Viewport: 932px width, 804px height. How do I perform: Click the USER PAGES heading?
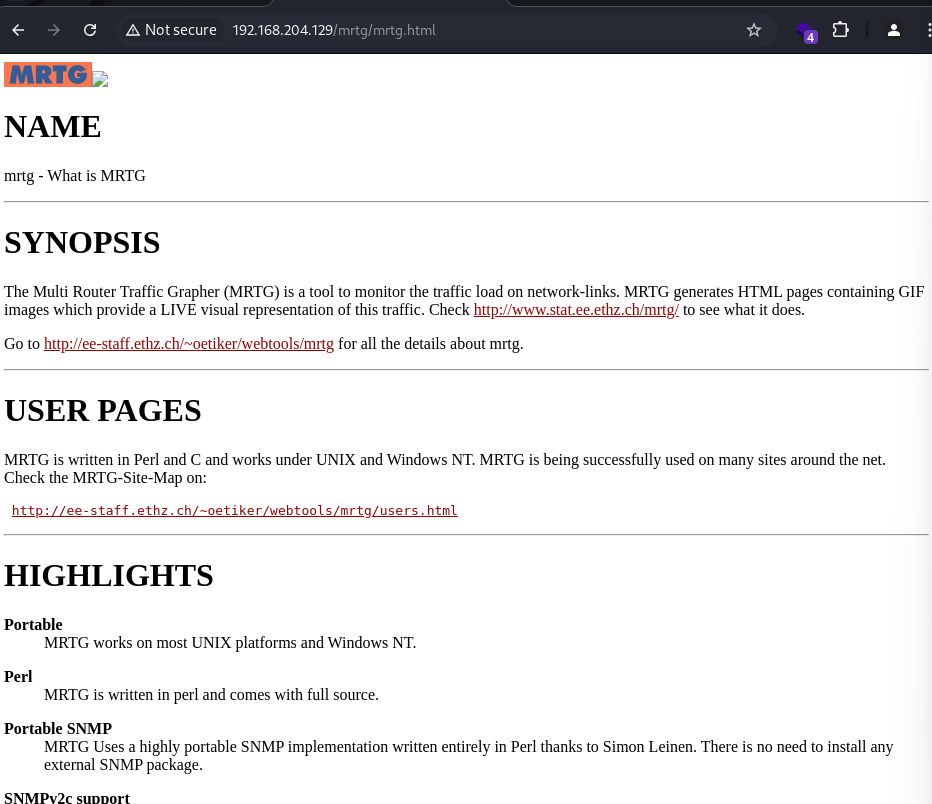coord(103,411)
